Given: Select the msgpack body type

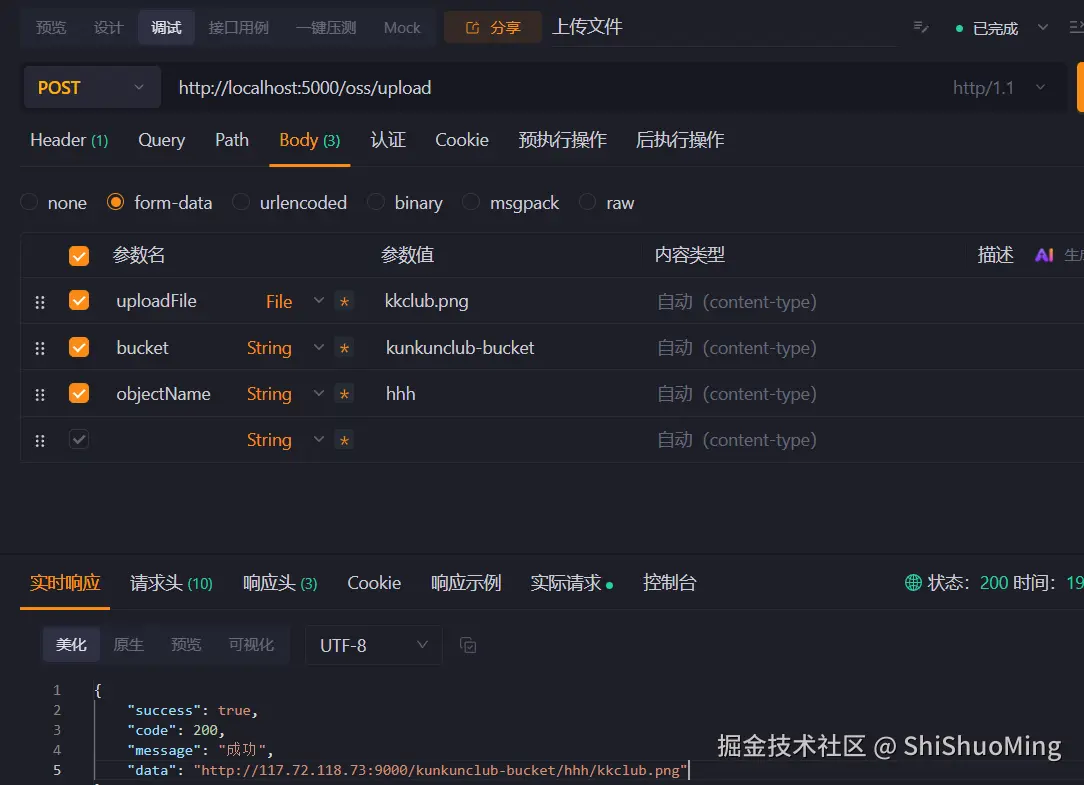Looking at the screenshot, I should point(471,202).
